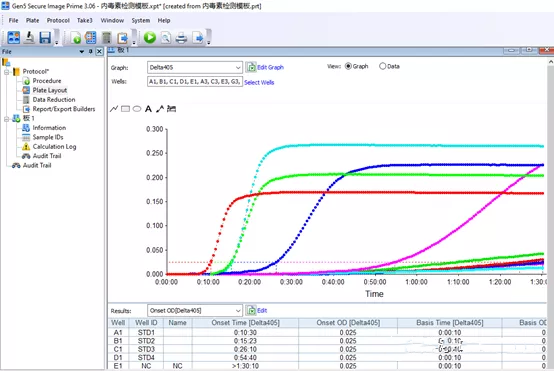Select the Graph view radio button
This screenshot has width=554, height=371.
point(348,66)
